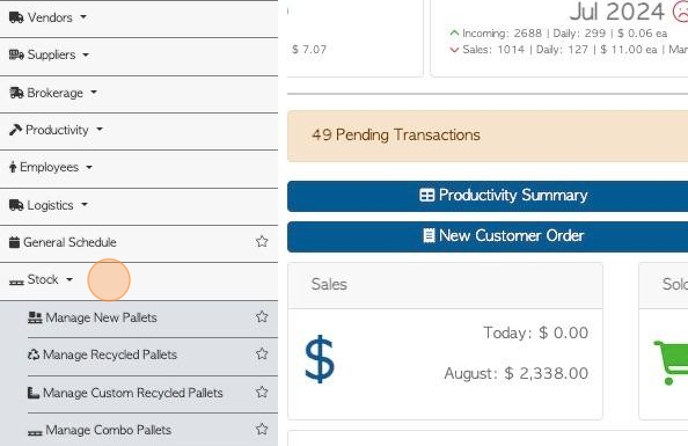This screenshot has height=446, width=688.
Task: Toggle favorite star for Manage Recycled Pallets
Action: [262, 354]
